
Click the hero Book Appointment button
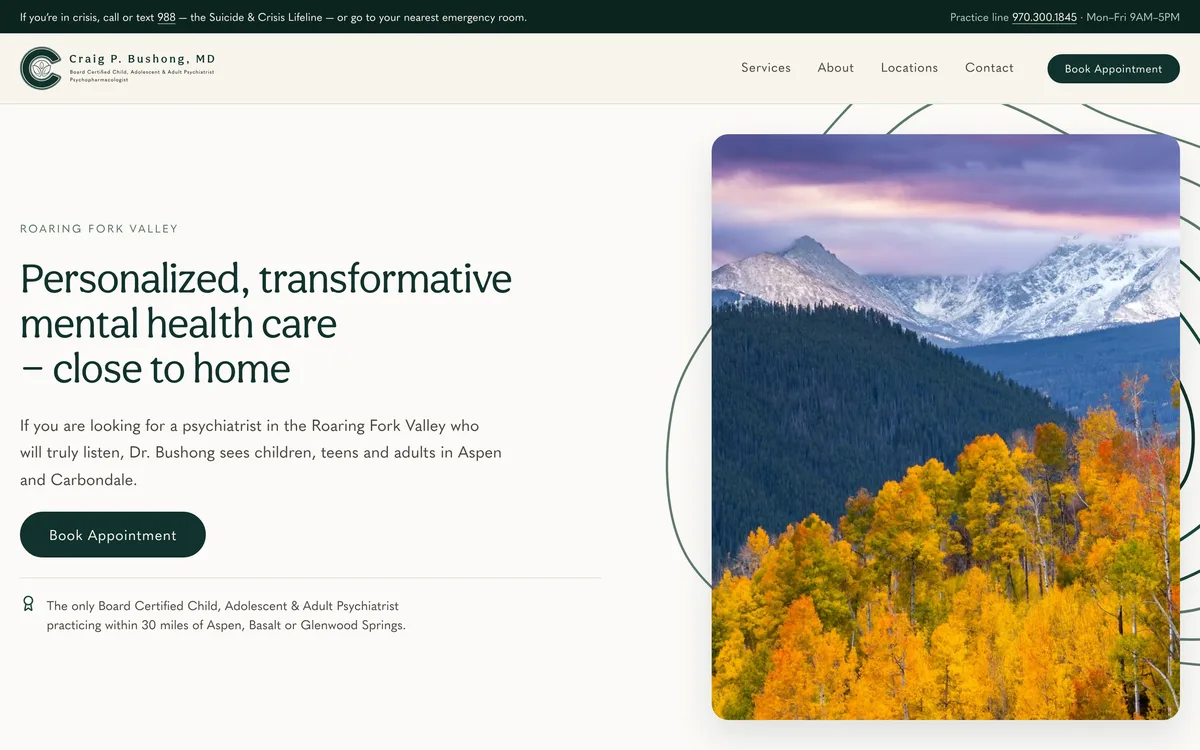point(113,535)
